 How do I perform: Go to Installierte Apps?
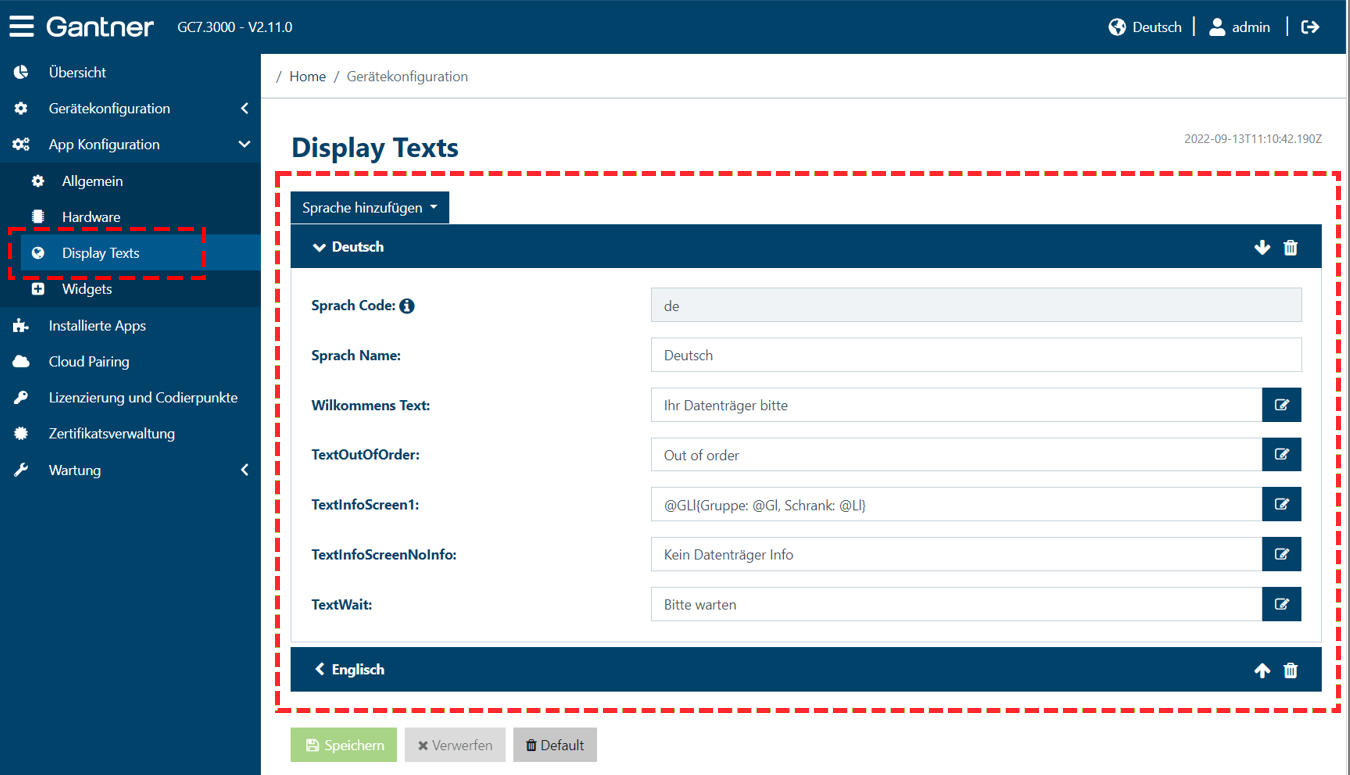coord(130,325)
